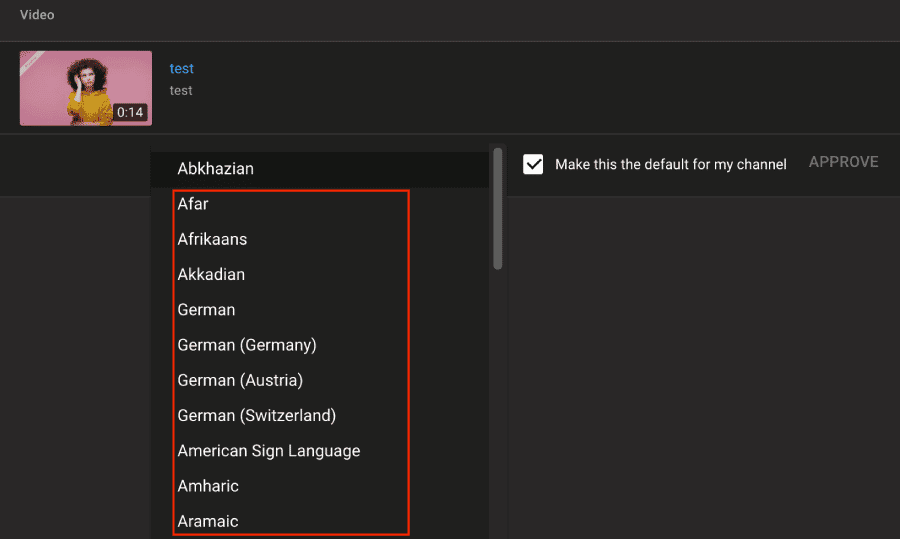Pick German (Austria) from list
This screenshot has width=900, height=539.
[320, 381]
